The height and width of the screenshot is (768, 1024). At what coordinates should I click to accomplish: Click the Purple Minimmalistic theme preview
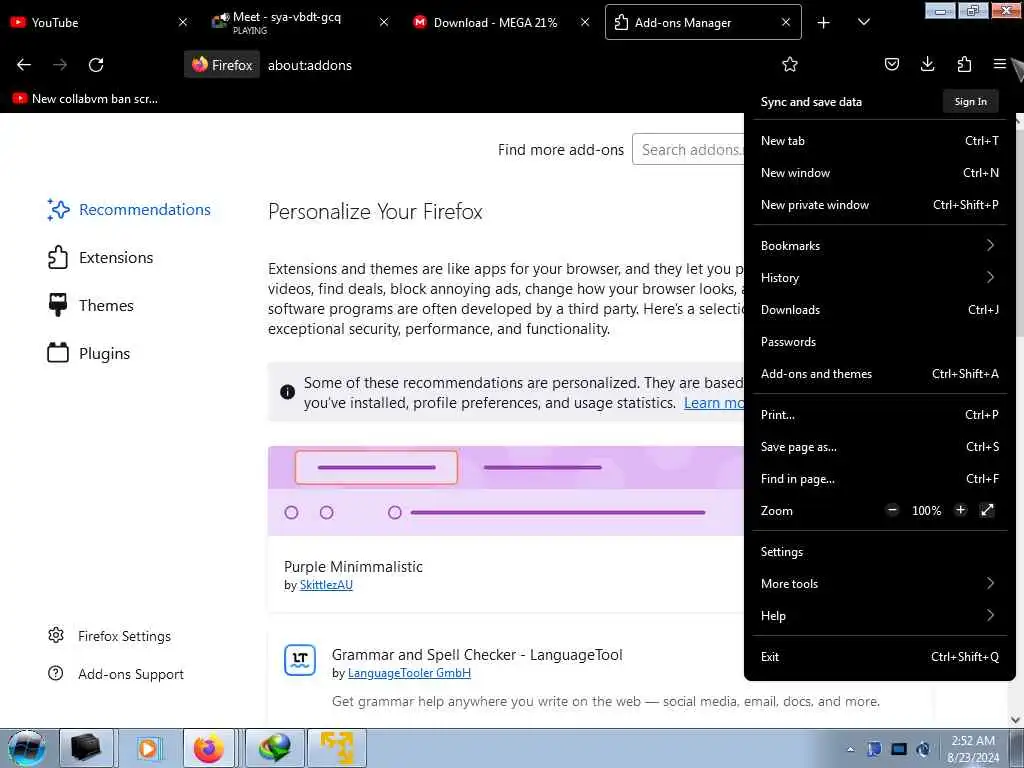(506, 491)
